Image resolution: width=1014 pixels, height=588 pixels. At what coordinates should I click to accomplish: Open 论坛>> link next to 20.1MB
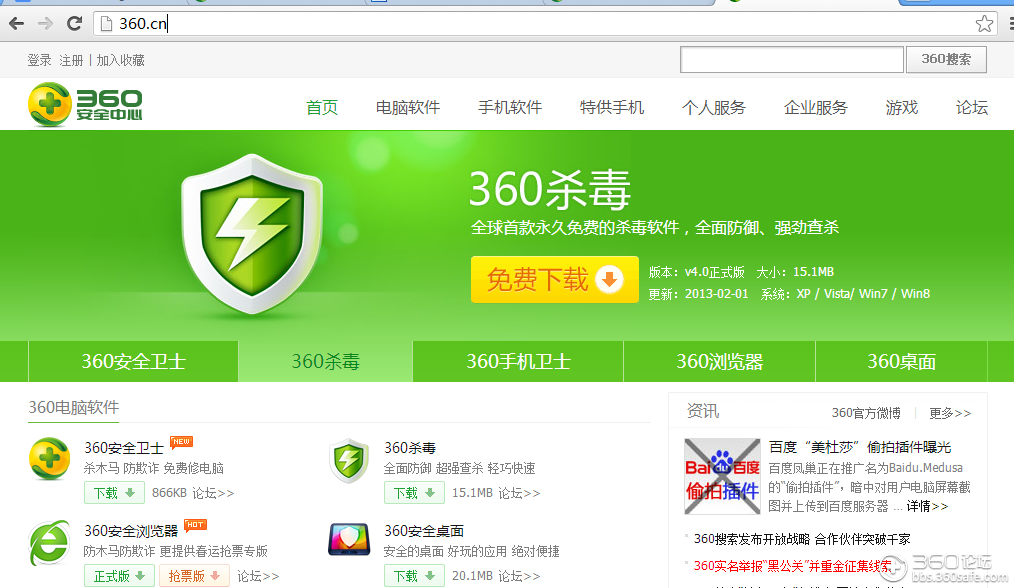[x=519, y=576]
